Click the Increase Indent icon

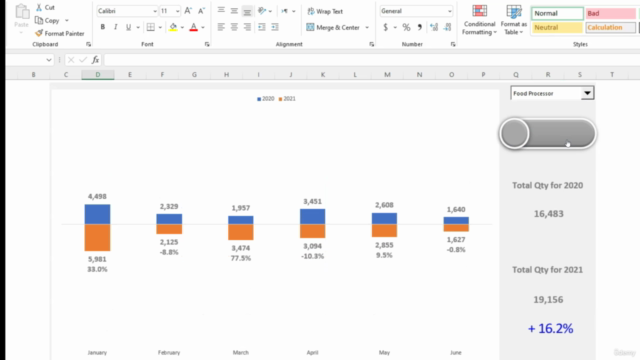pos(275,27)
